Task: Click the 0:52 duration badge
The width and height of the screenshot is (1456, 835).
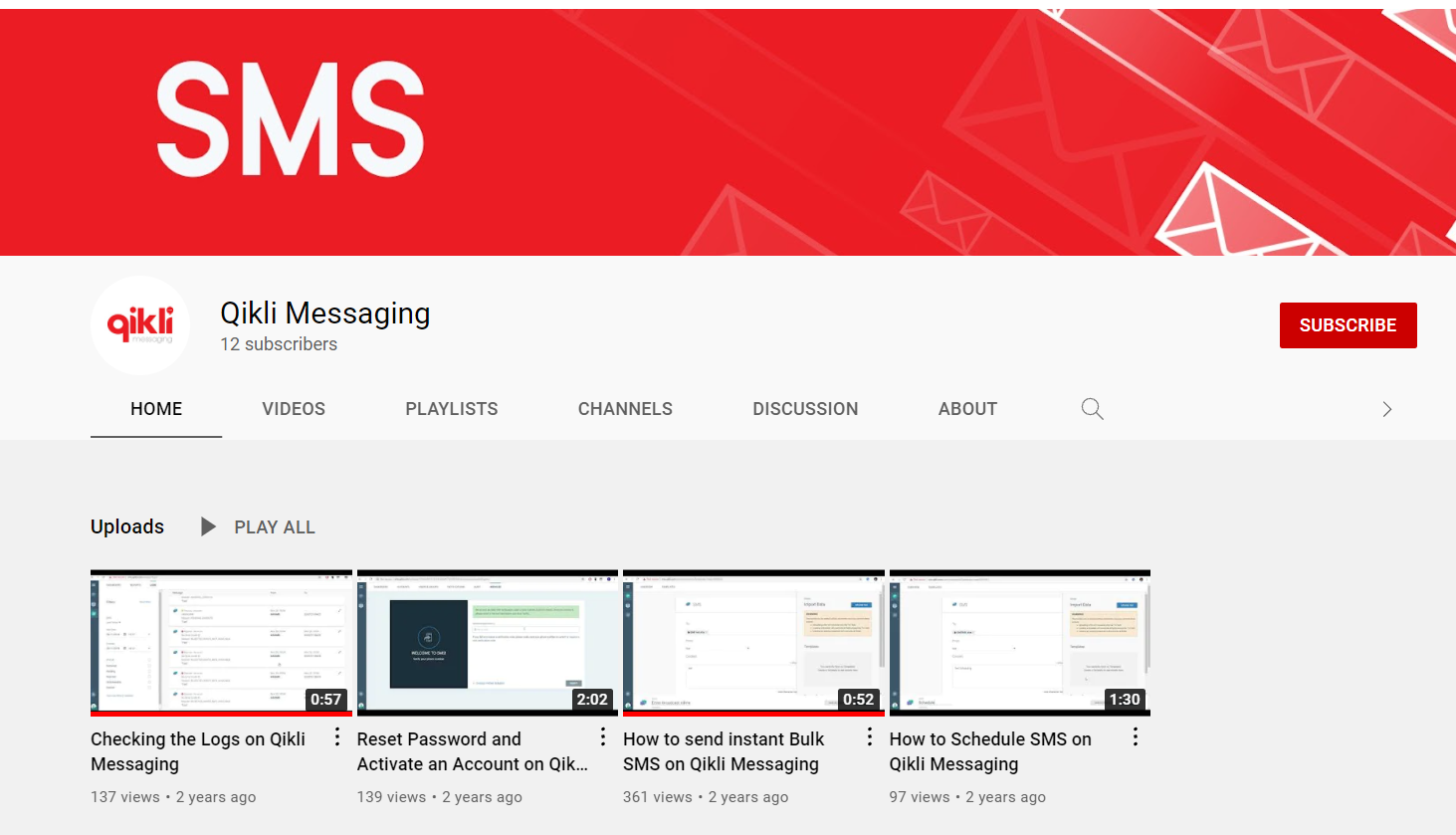Action: tap(859, 699)
